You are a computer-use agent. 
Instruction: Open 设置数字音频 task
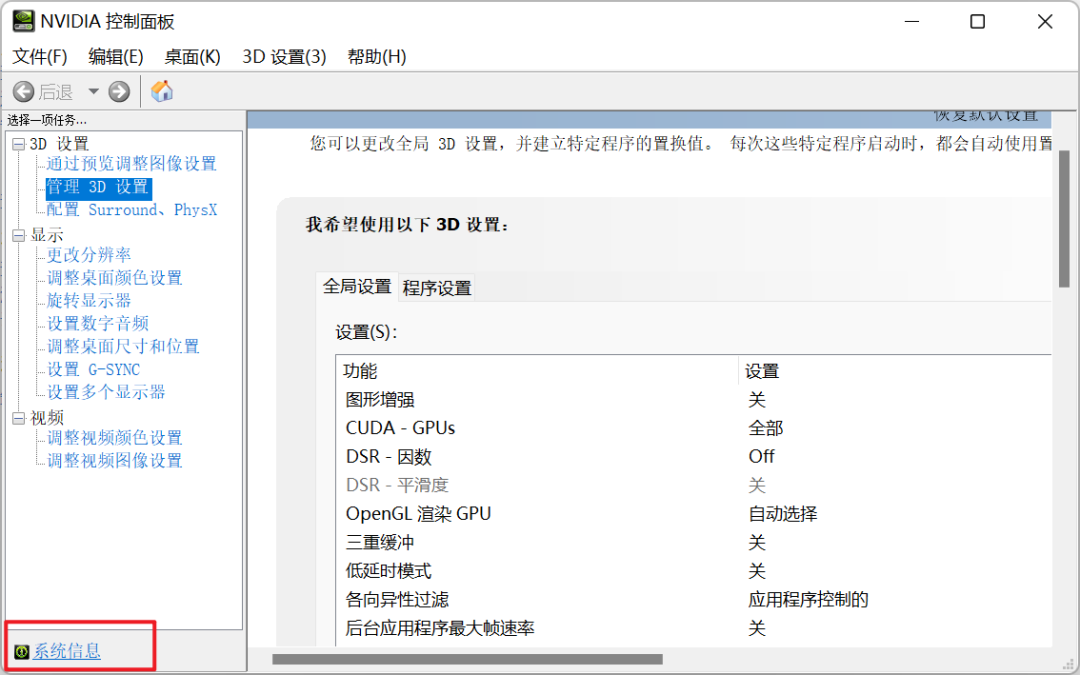pyautogui.click(x=98, y=324)
